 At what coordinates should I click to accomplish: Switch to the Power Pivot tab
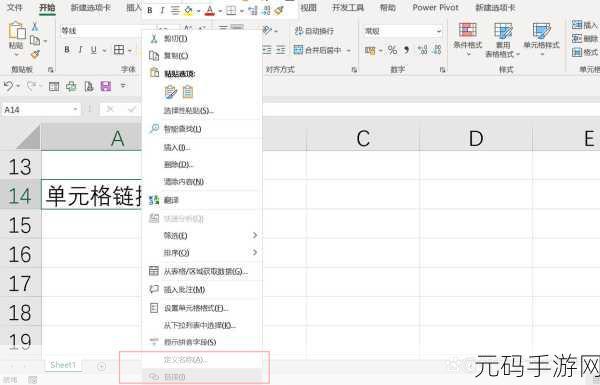tap(435, 7)
